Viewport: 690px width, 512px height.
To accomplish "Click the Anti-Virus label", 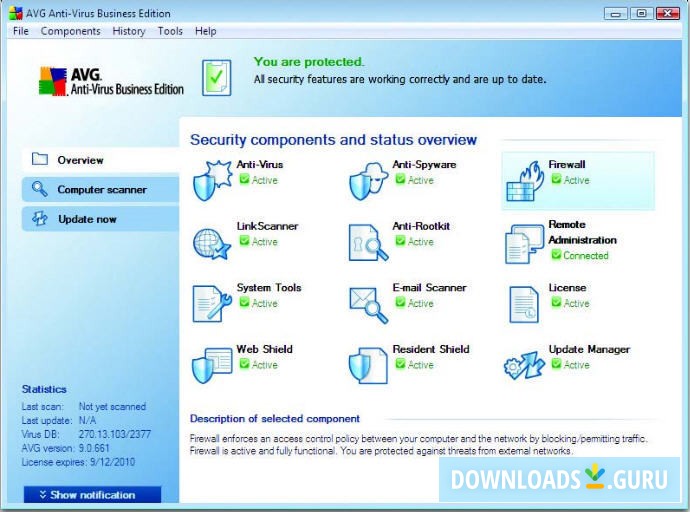I will [x=260, y=165].
